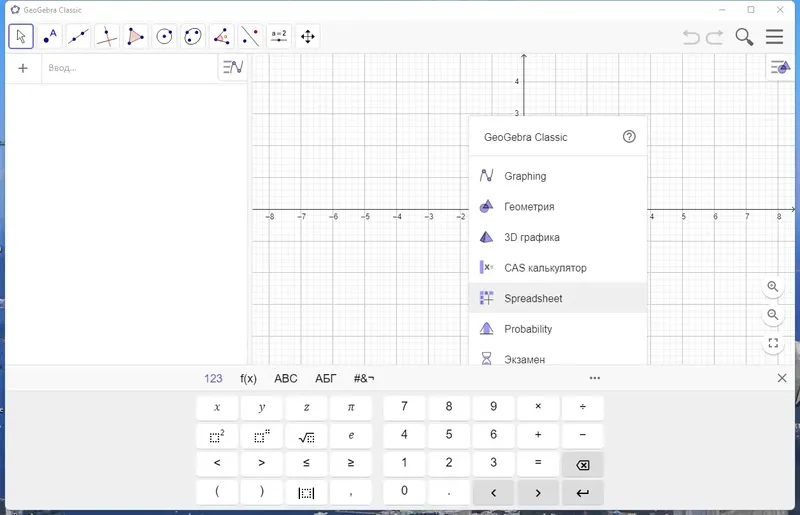This screenshot has width=800, height=515.
Task: Click the Redo arrow
Action: (x=715, y=37)
